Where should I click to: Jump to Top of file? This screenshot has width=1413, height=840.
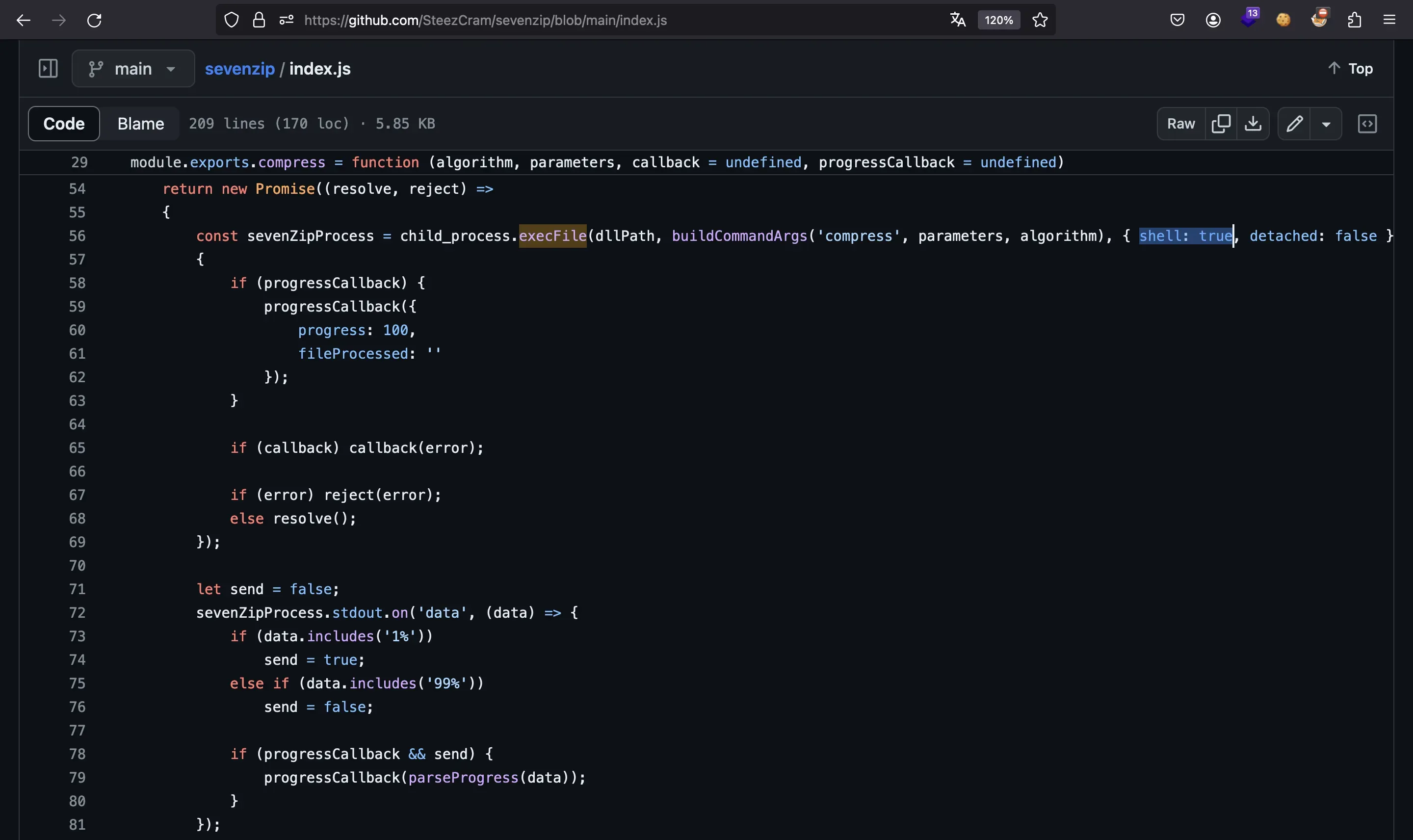tap(1350, 69)
